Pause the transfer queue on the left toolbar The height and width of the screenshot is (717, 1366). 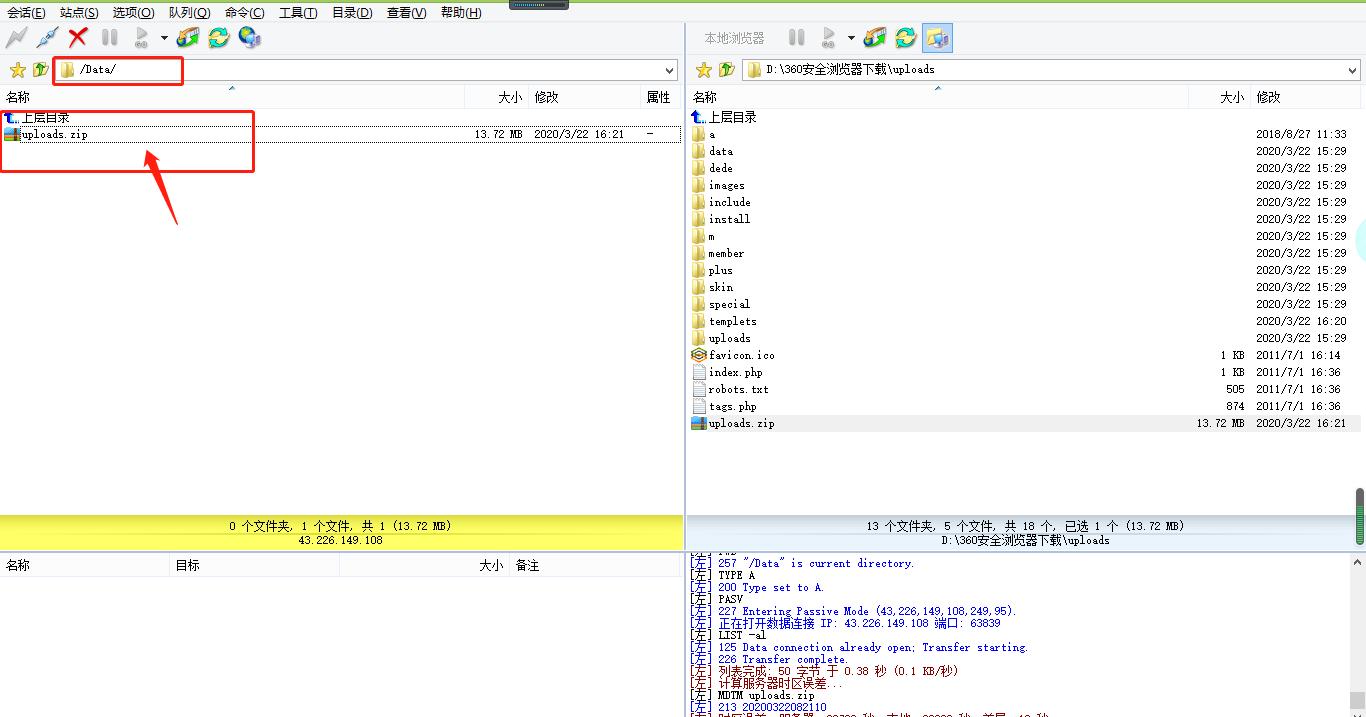pyautogui.click(x=108, y=37)
